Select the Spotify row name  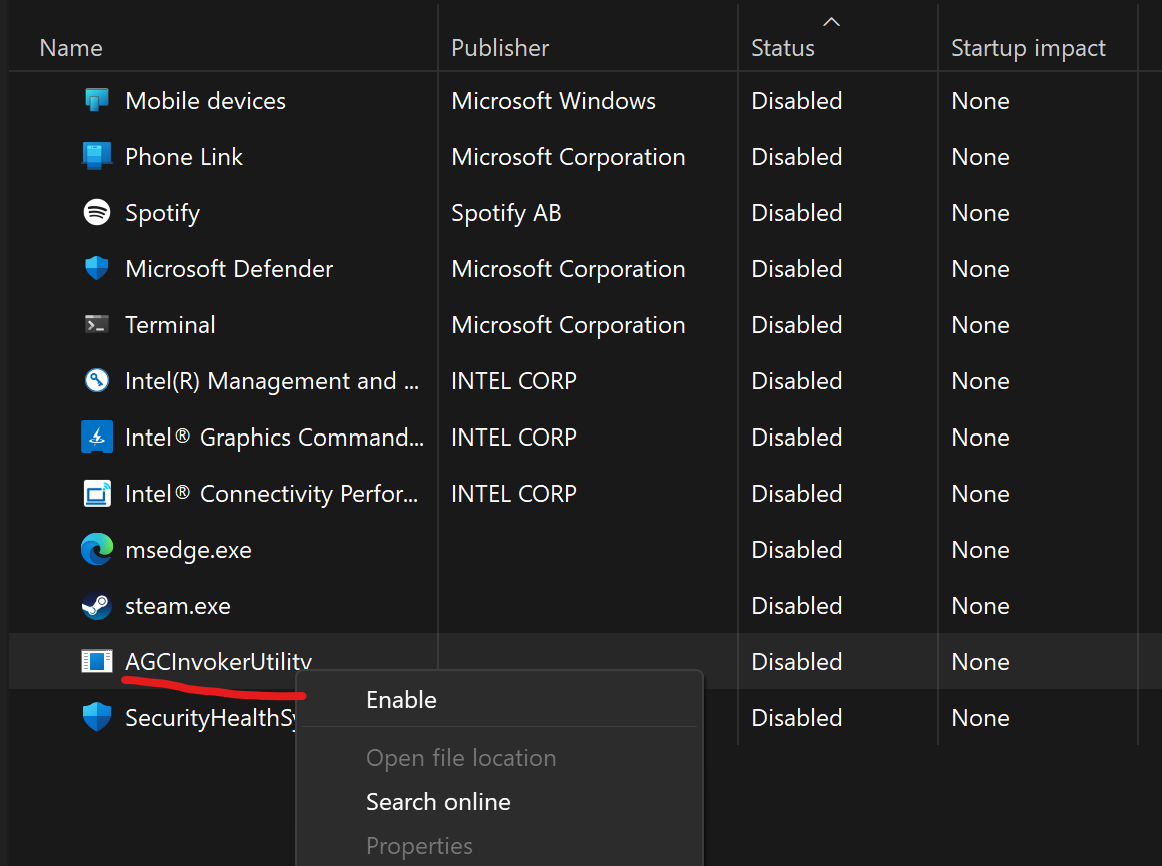pos(162,214)
